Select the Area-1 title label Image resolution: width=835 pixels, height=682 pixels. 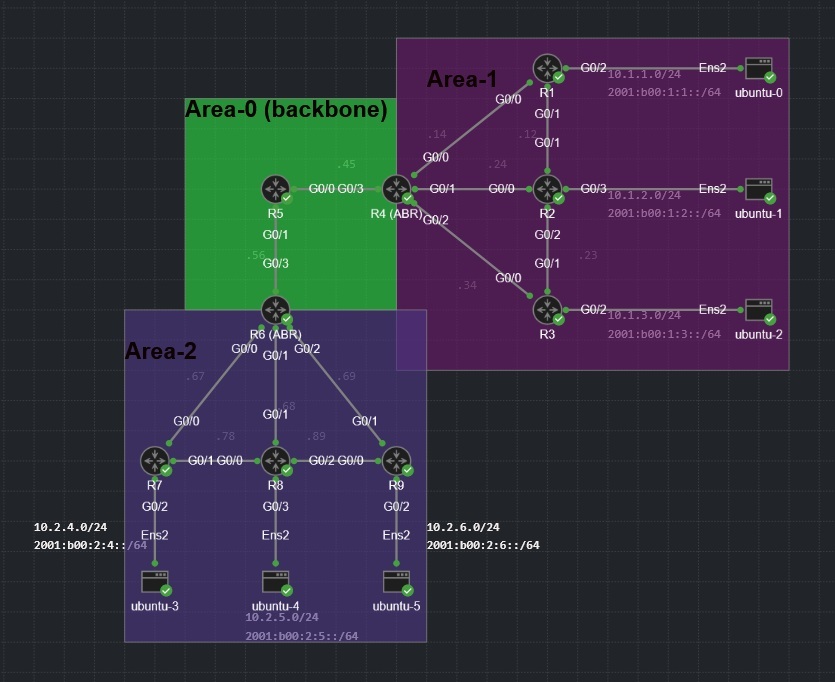click(x=462, y=79)
